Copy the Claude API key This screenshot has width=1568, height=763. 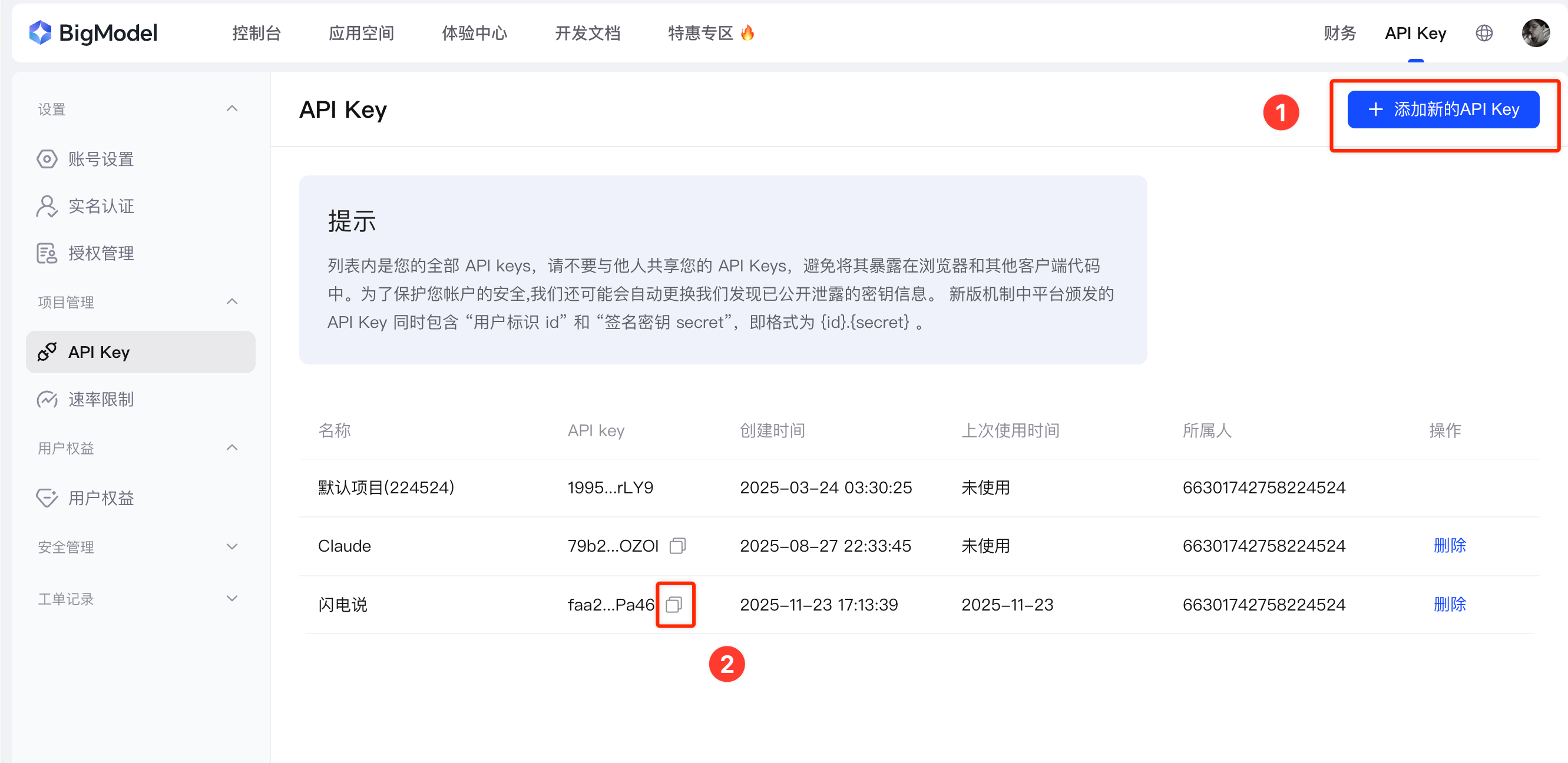(677, 546)
